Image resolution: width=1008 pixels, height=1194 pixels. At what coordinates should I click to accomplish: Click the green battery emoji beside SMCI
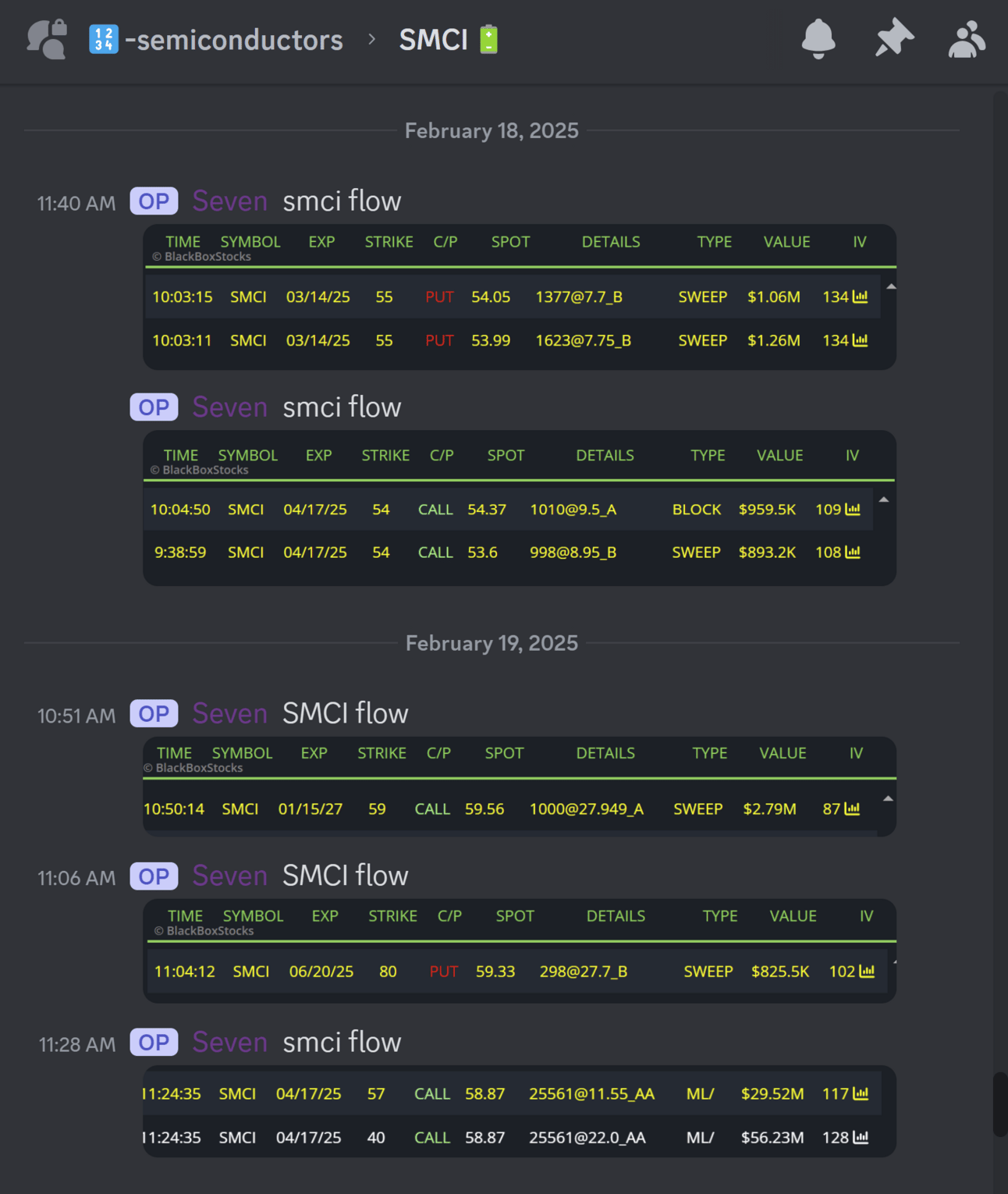click(488, 39)
